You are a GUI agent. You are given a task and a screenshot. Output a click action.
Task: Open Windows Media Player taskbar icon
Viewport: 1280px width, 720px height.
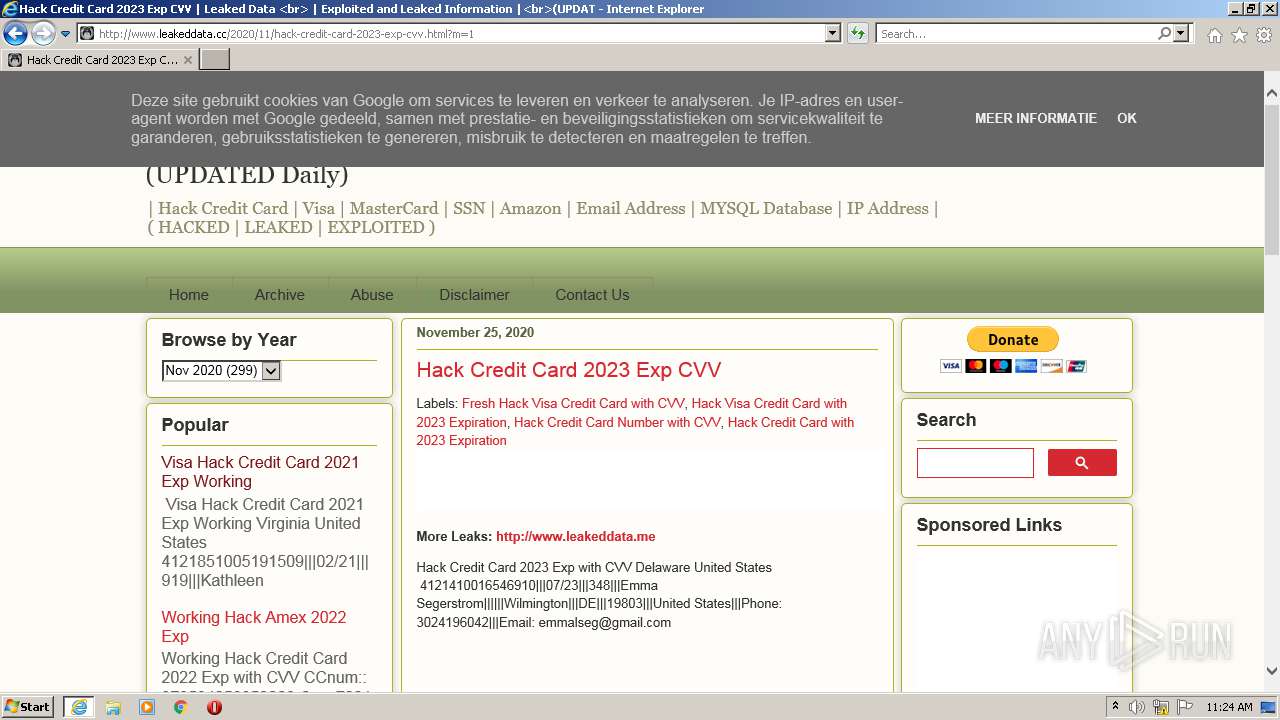point(147,707)
